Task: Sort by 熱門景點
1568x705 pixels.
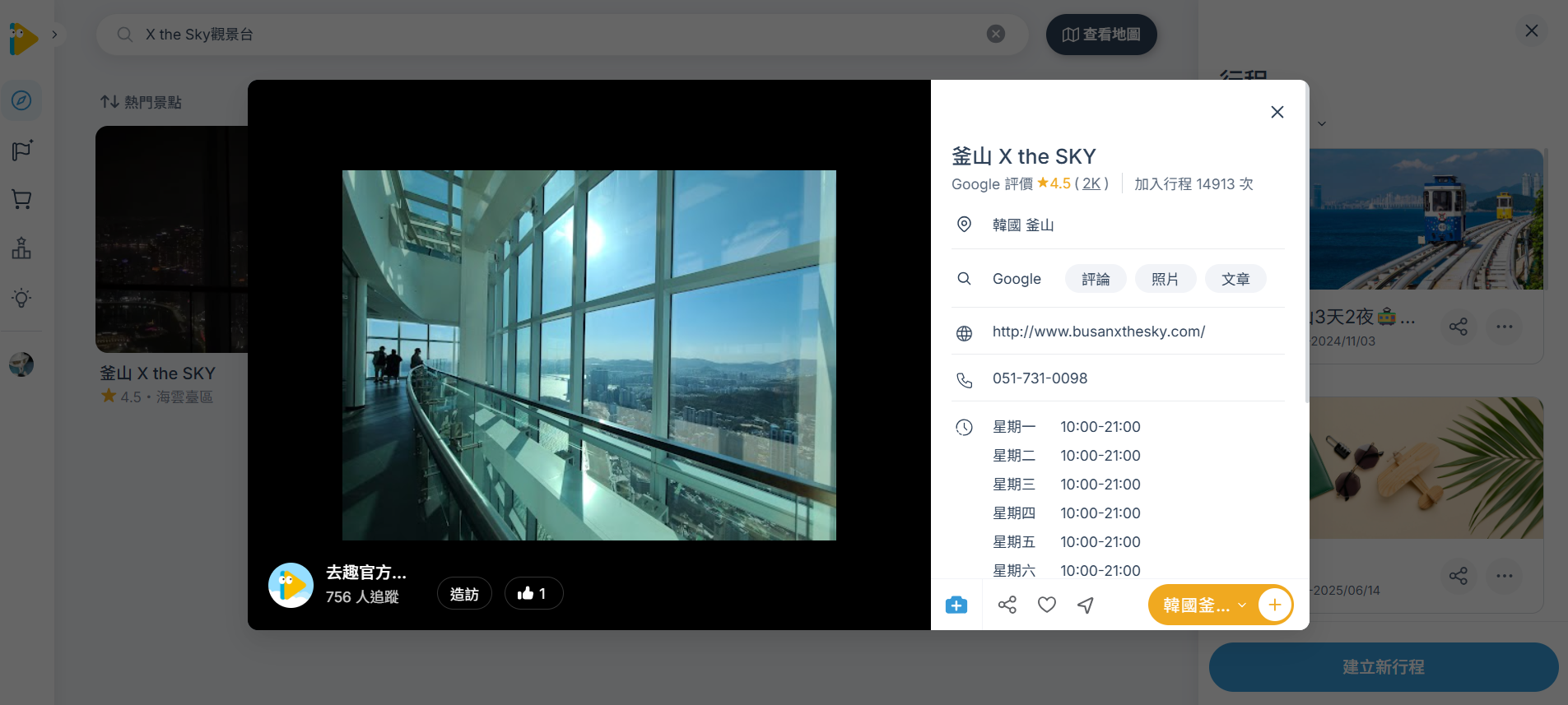Action: (141, 102)
